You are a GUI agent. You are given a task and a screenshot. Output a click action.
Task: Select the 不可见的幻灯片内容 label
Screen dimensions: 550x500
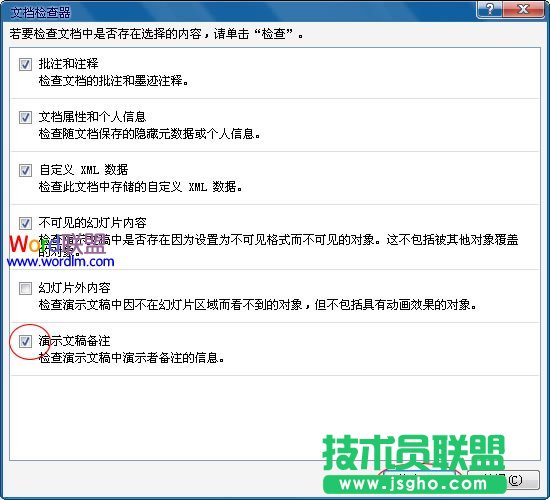(92, 223)
